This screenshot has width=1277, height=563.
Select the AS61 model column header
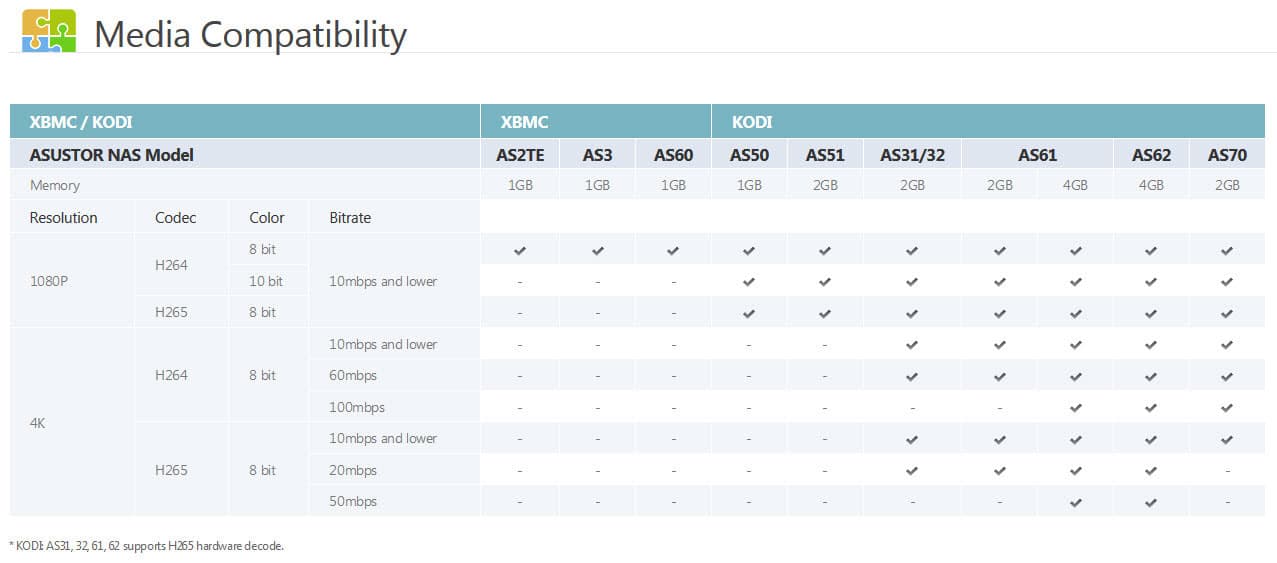pyautogui.click(x=1038, y=155)
